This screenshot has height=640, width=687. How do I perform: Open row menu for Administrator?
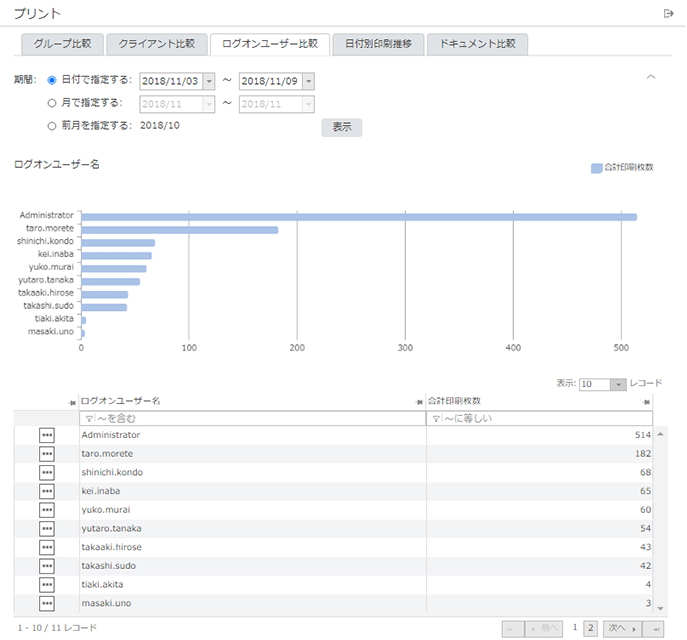[x=47, y=435]
